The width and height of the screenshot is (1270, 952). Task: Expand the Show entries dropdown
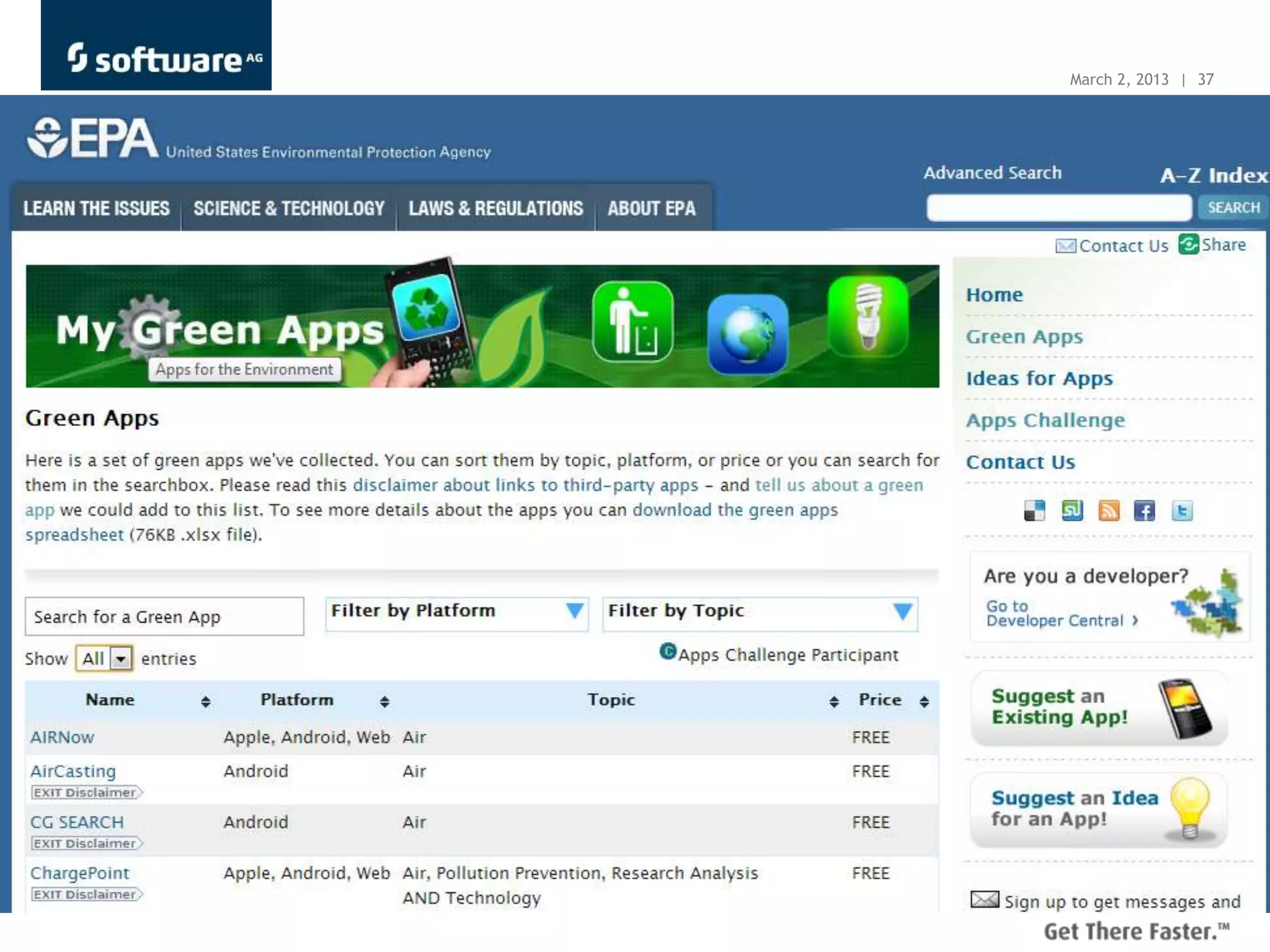121,658
